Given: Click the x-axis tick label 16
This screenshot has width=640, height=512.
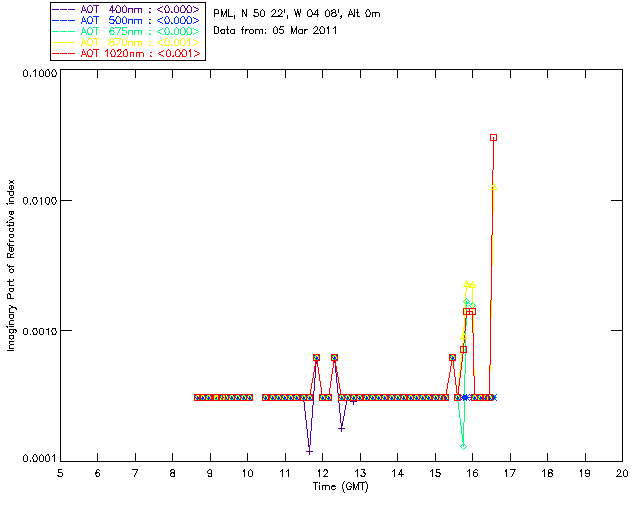Looking at the screenshot, I should coord(473,473).
